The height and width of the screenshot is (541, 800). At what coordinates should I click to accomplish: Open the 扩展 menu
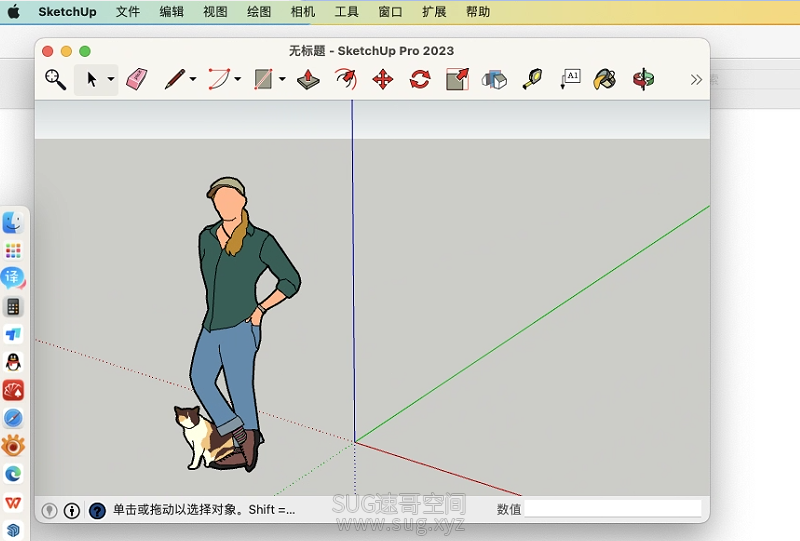click(x=434, y=12)
